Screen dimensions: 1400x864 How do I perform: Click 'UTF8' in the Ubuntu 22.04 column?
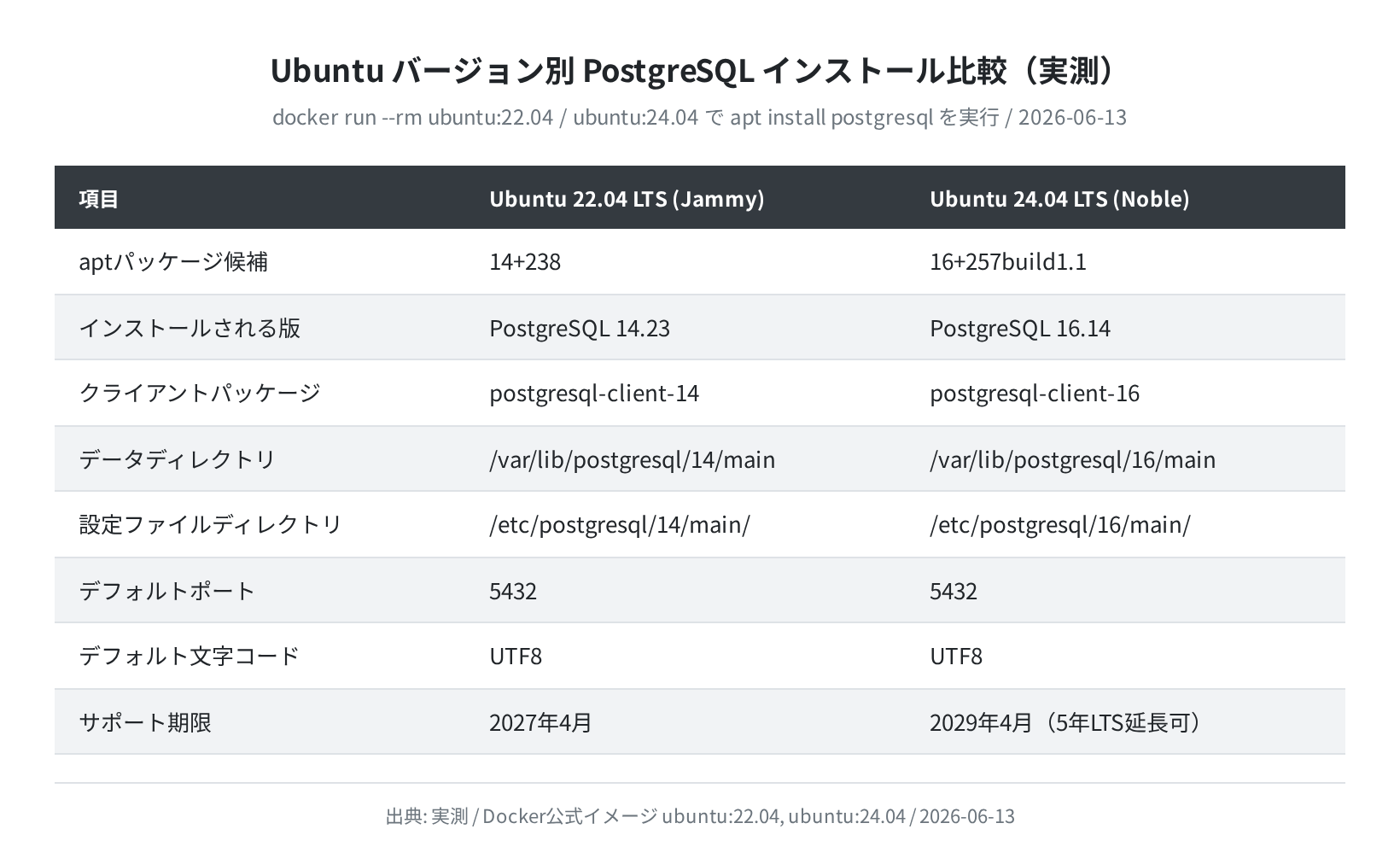pyautogui.click(x=516, y=656)
